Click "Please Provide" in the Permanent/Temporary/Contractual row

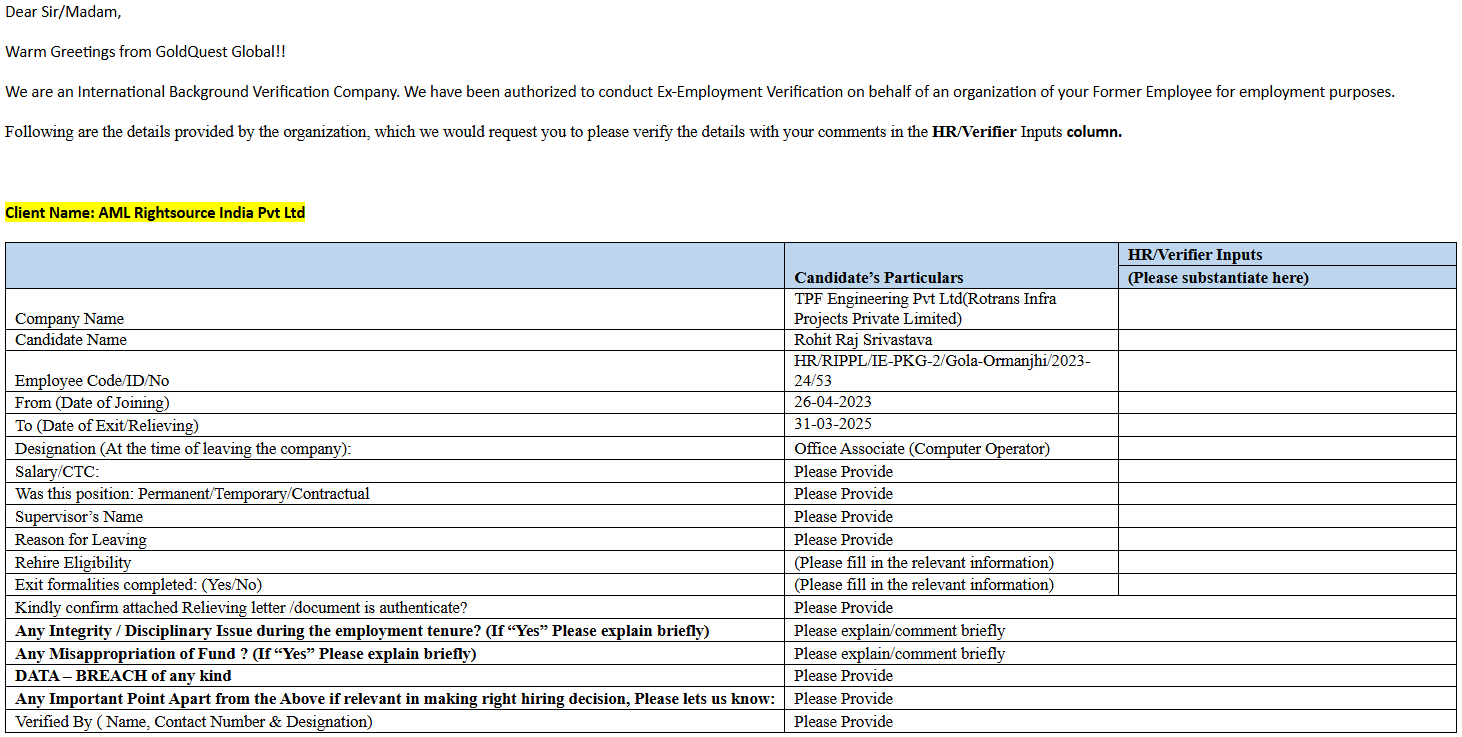(844, 494)
